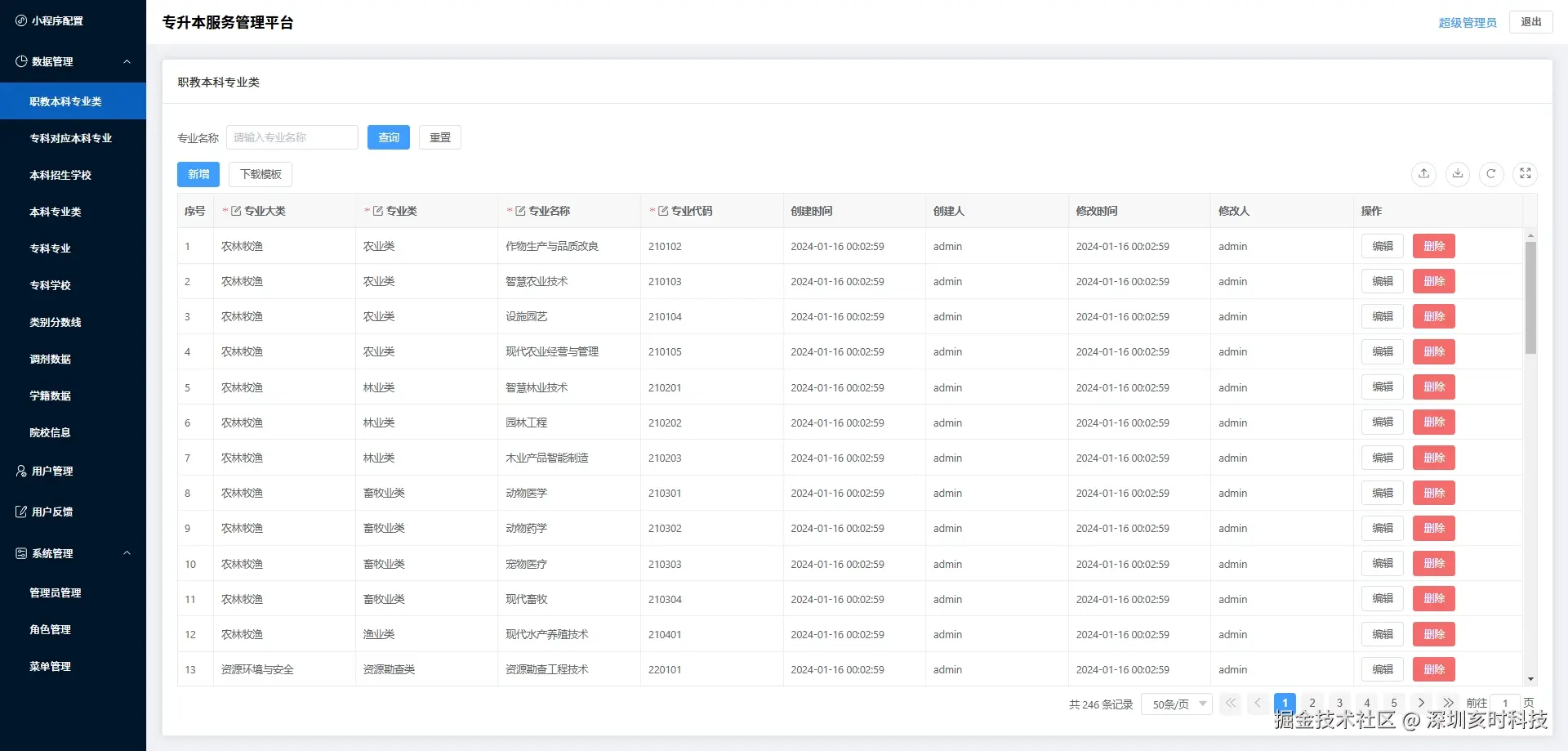Open 管理员管理 in the sidebar

coord(73,592)
